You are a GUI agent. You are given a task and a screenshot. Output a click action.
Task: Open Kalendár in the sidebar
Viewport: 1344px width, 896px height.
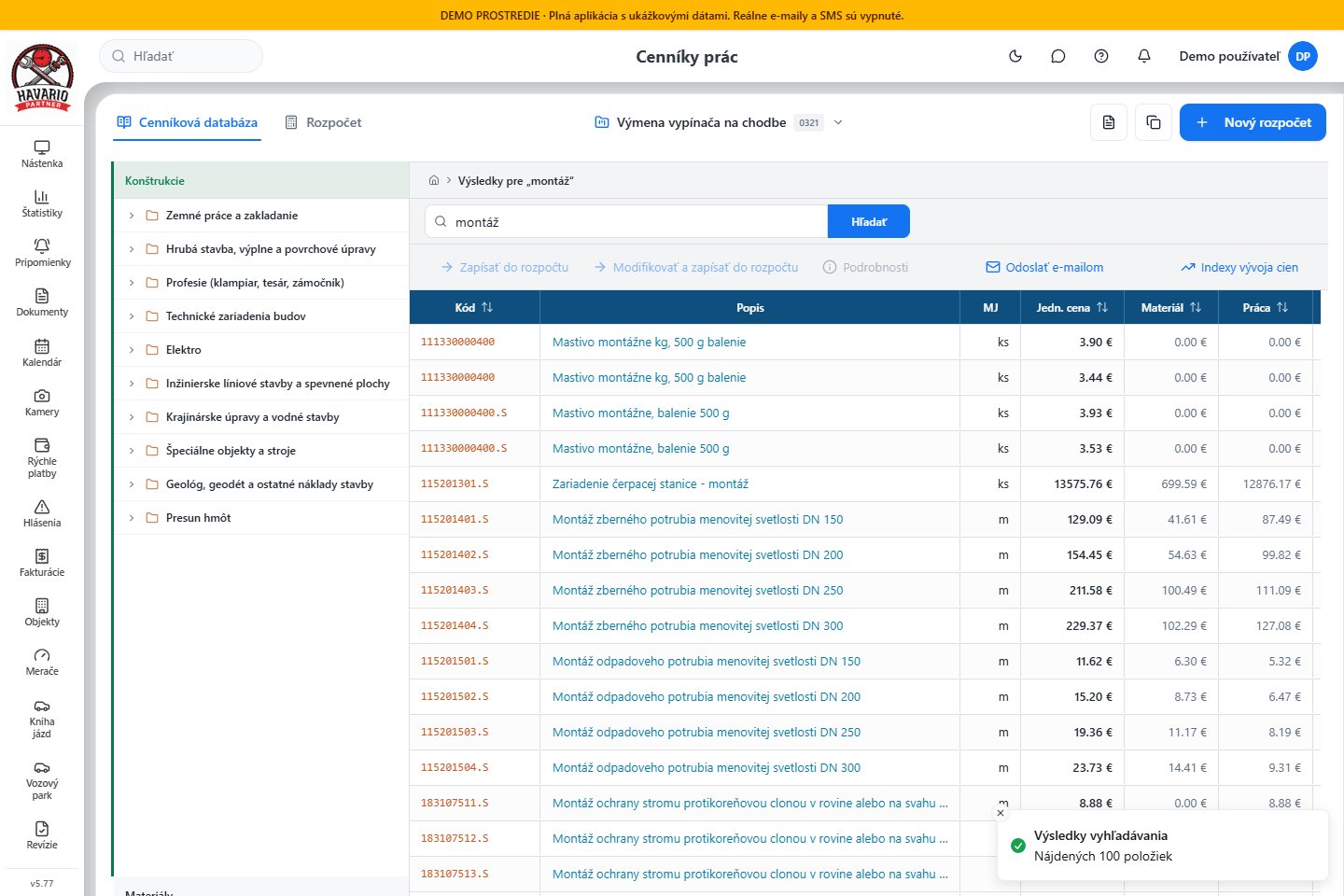pos(42,353)
